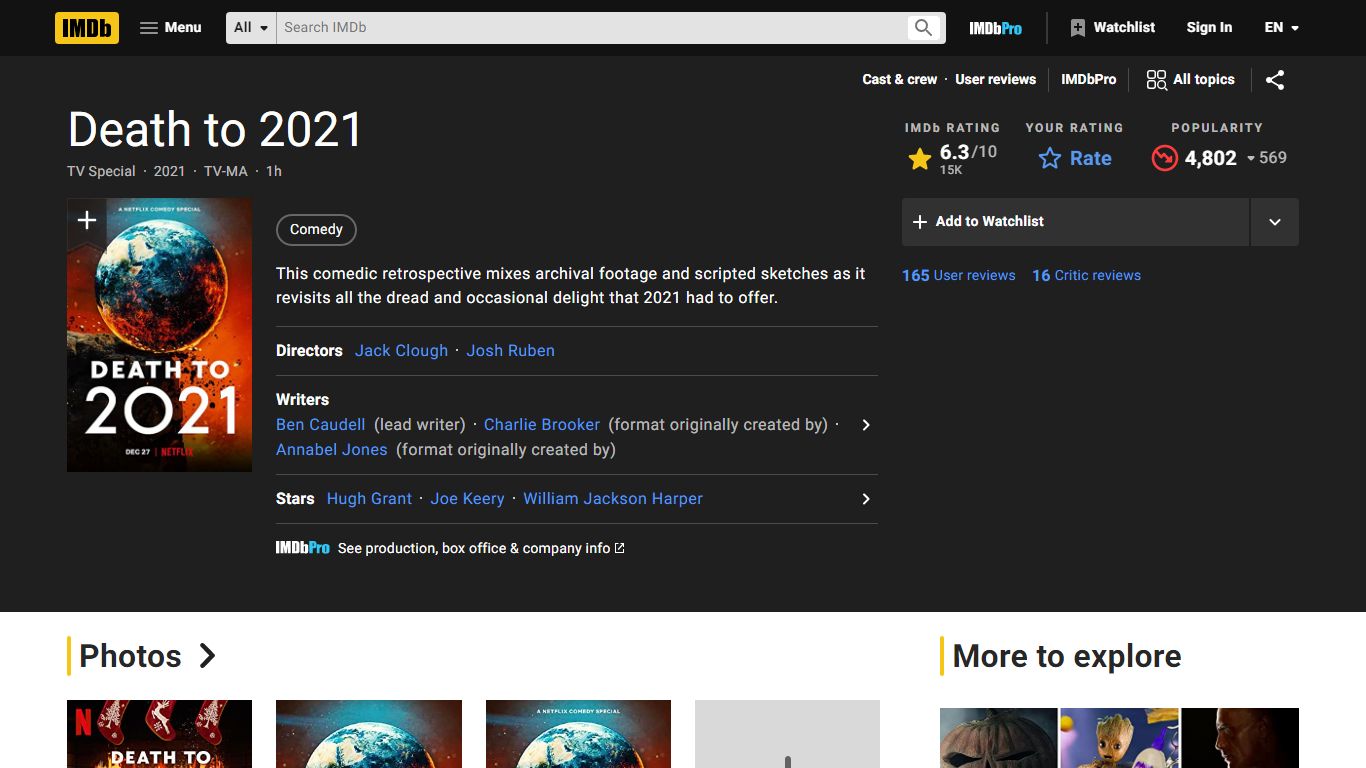
Task: Open User reviews in the top links
Action: (995, 80)
